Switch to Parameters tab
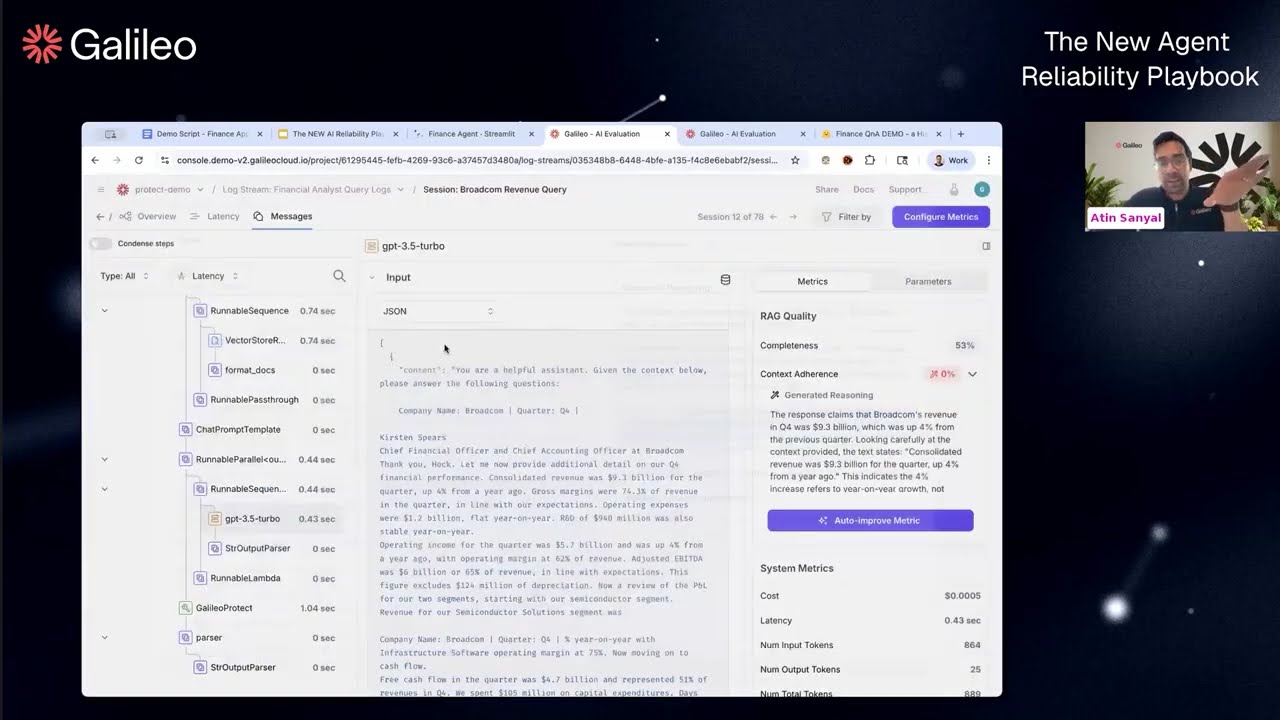 (928, 281)
